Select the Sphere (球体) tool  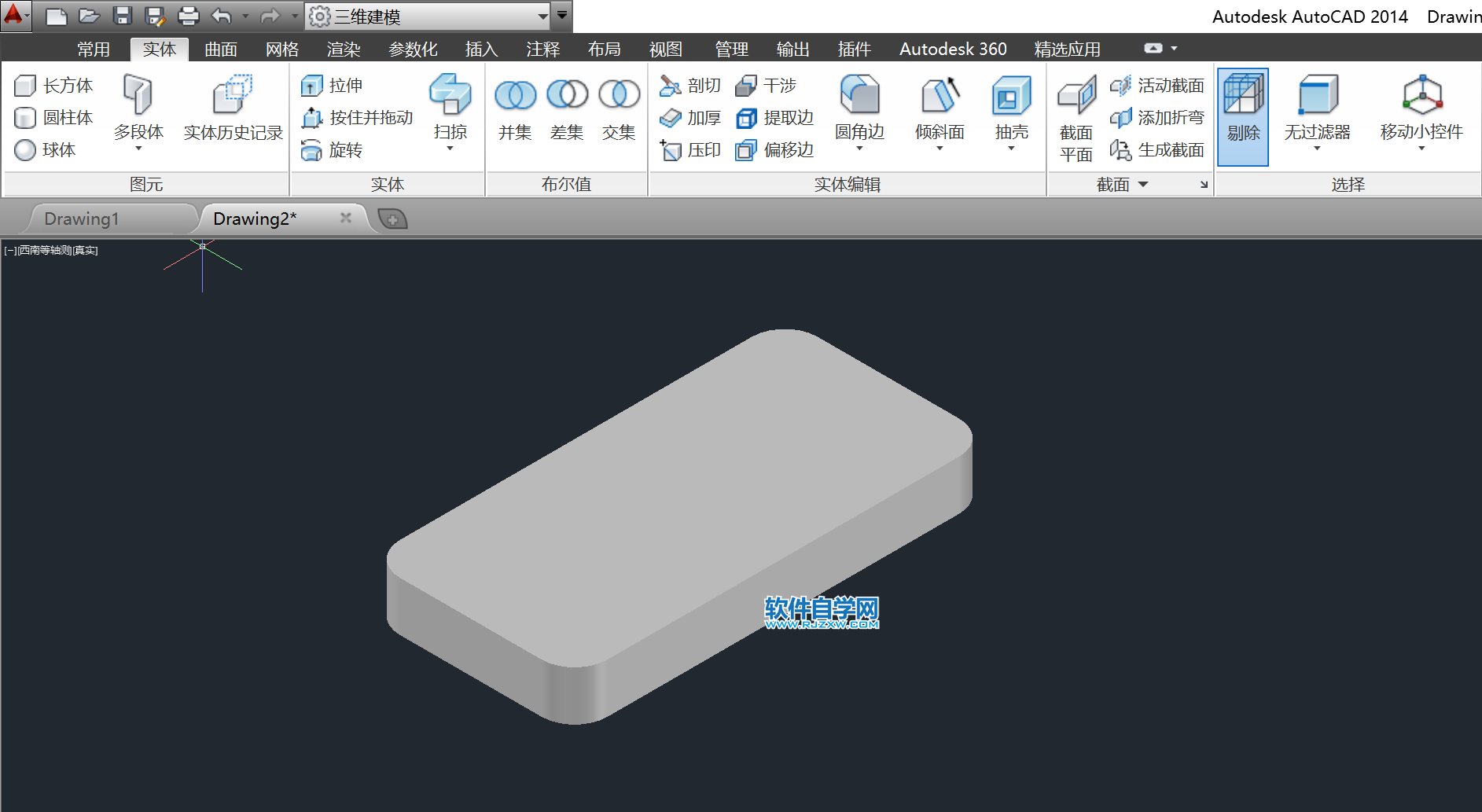click(45, 149)
